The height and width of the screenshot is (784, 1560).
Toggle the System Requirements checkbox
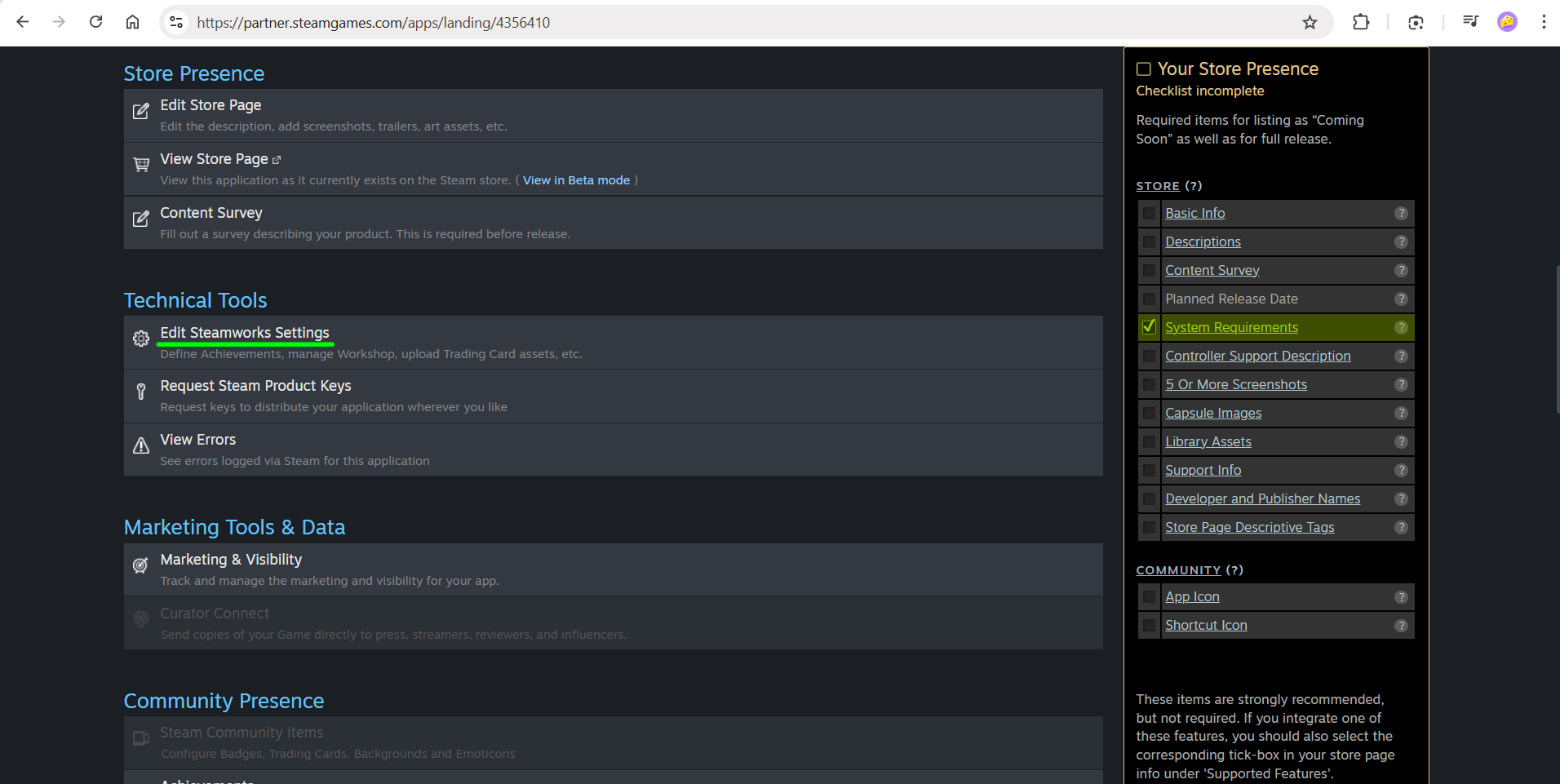(1149, 327)
